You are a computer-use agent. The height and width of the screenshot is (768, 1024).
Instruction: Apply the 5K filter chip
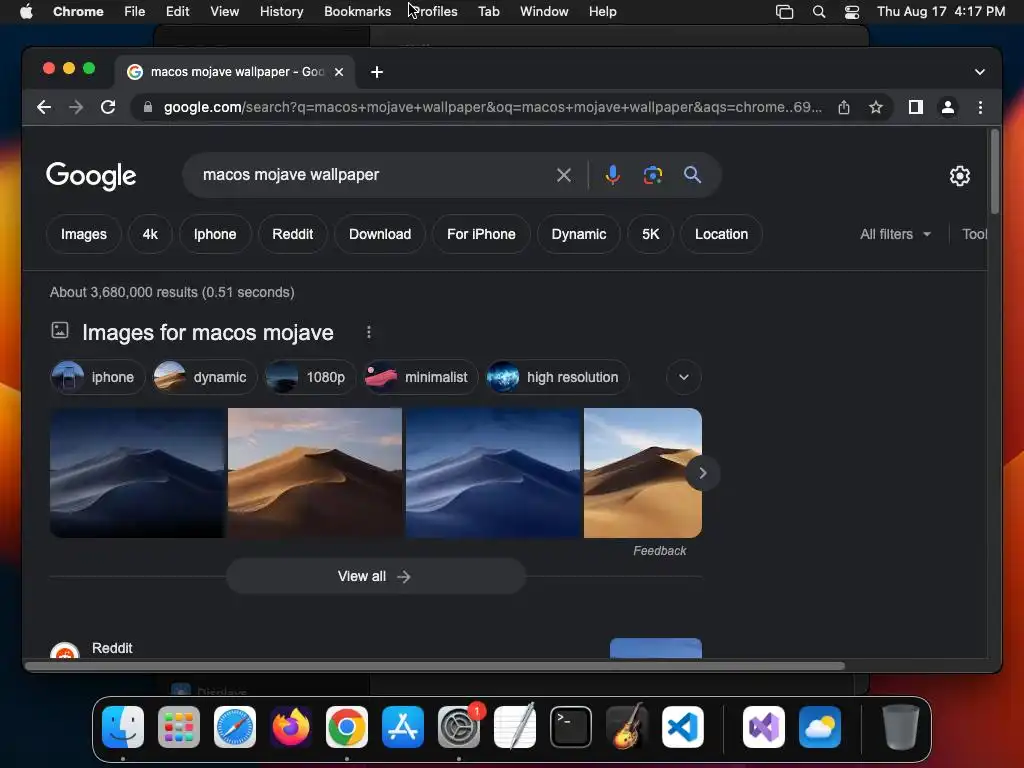coord(650,234)
